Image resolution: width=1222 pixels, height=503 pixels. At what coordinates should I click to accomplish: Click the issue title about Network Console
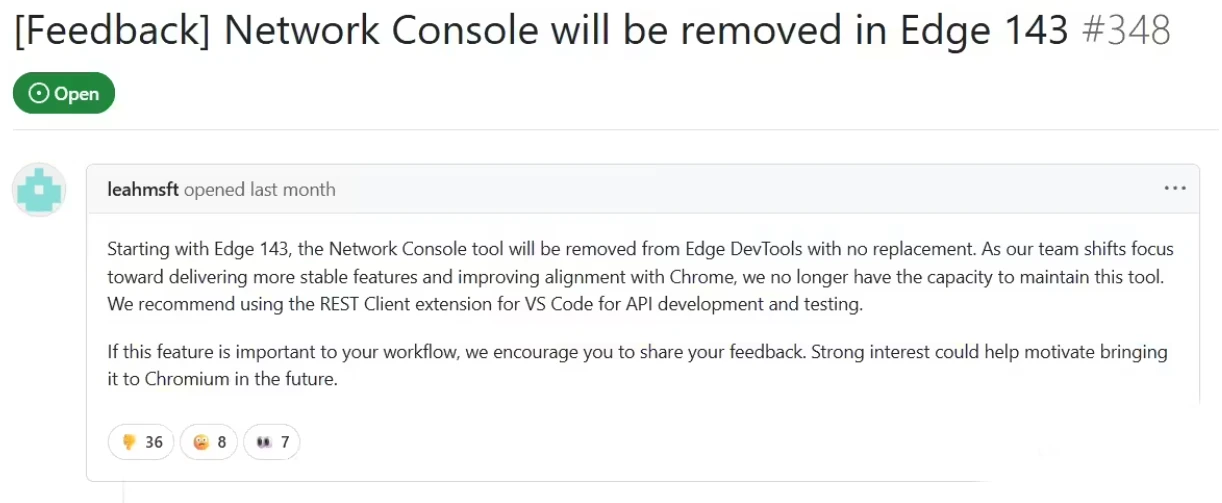click(541, 32)
